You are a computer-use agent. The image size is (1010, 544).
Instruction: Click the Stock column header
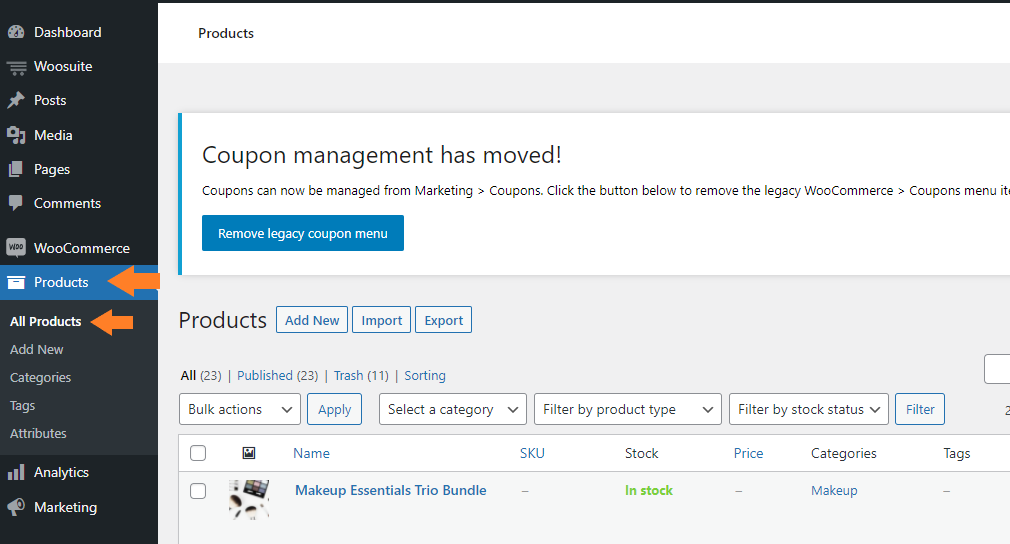click(x=642, y=453)
